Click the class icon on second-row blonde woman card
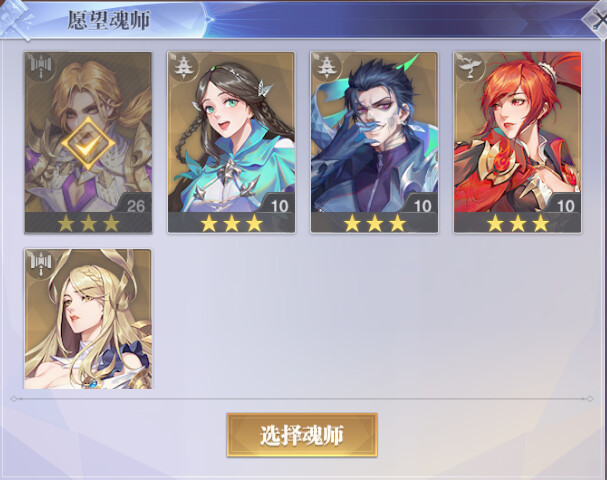 [x=41, y=264]
